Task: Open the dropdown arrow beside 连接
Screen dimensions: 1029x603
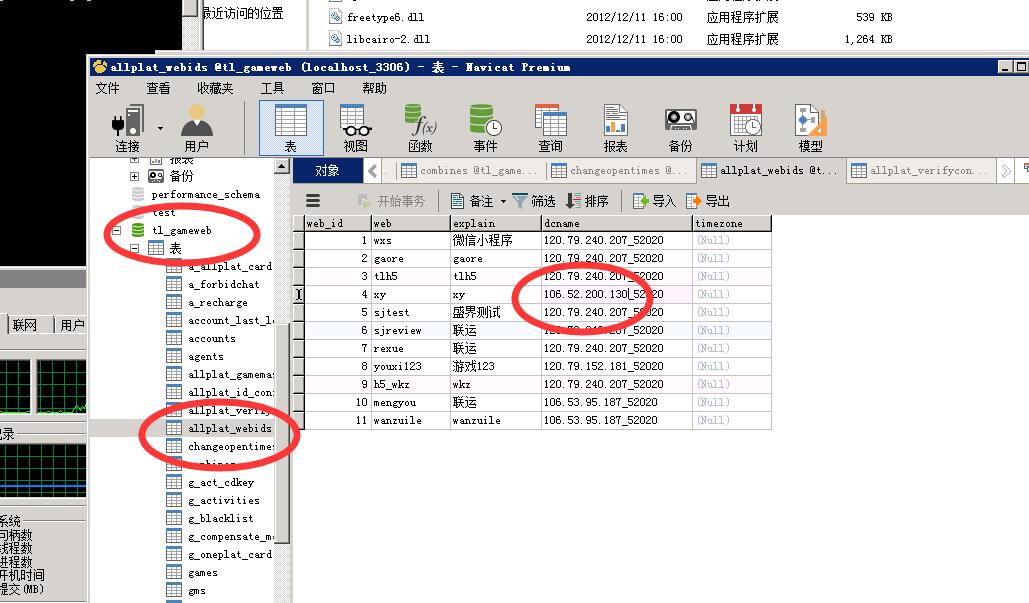Action: [160, 128]
